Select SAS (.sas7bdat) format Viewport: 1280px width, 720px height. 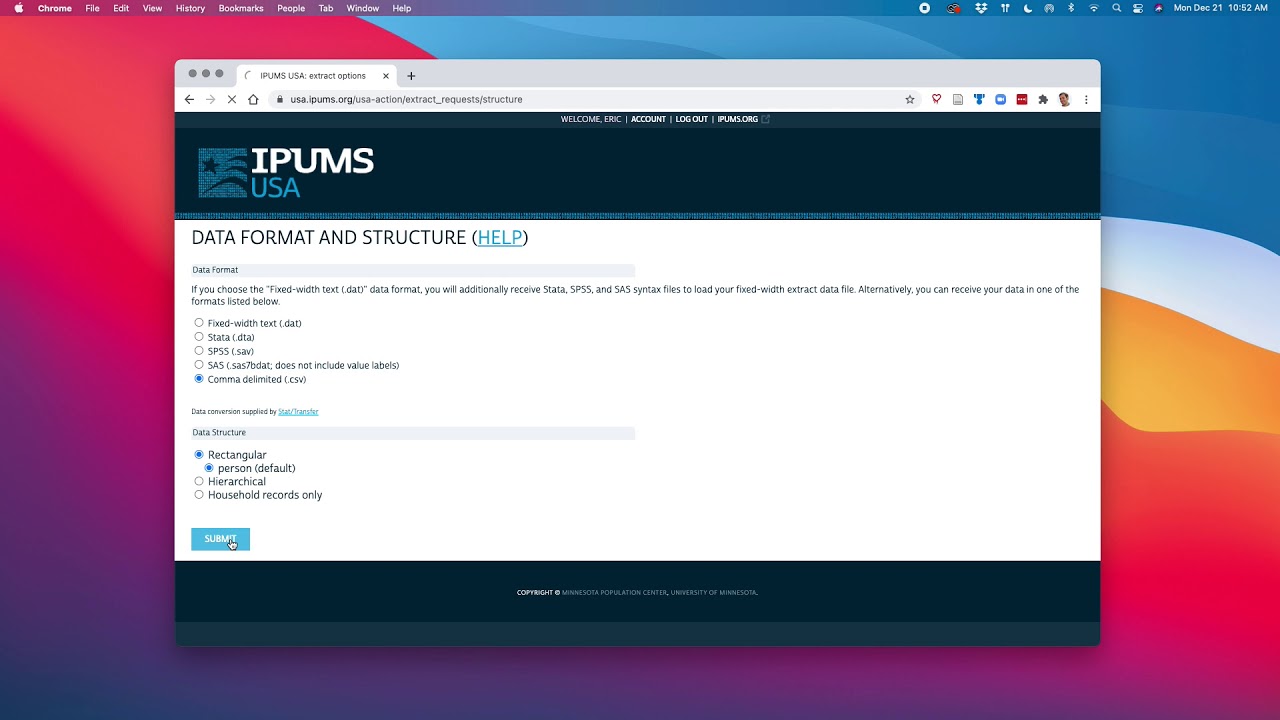tap(199, 365)
